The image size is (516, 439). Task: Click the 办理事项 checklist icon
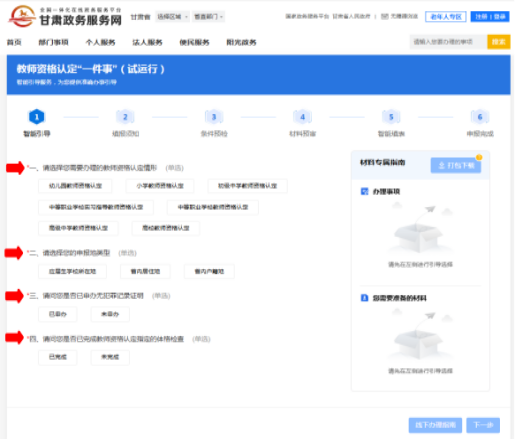coord(365,191)
